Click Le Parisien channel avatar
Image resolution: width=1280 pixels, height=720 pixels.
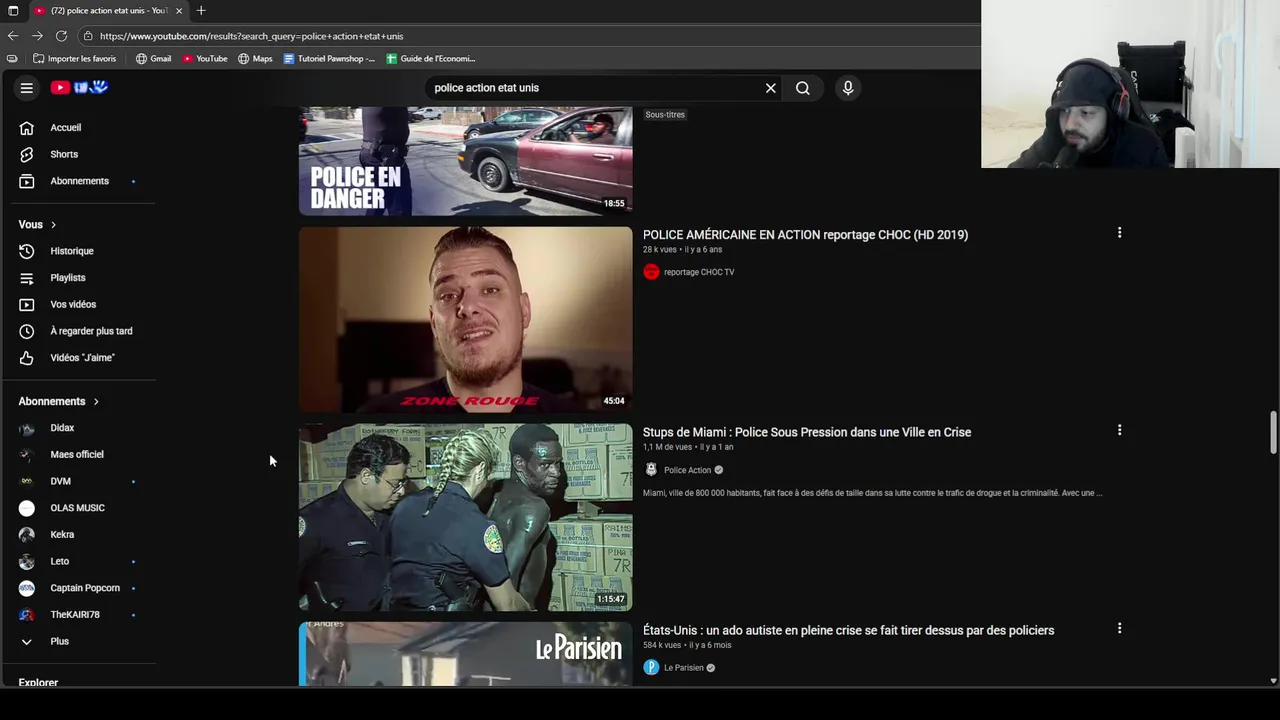tap(651, 668)
